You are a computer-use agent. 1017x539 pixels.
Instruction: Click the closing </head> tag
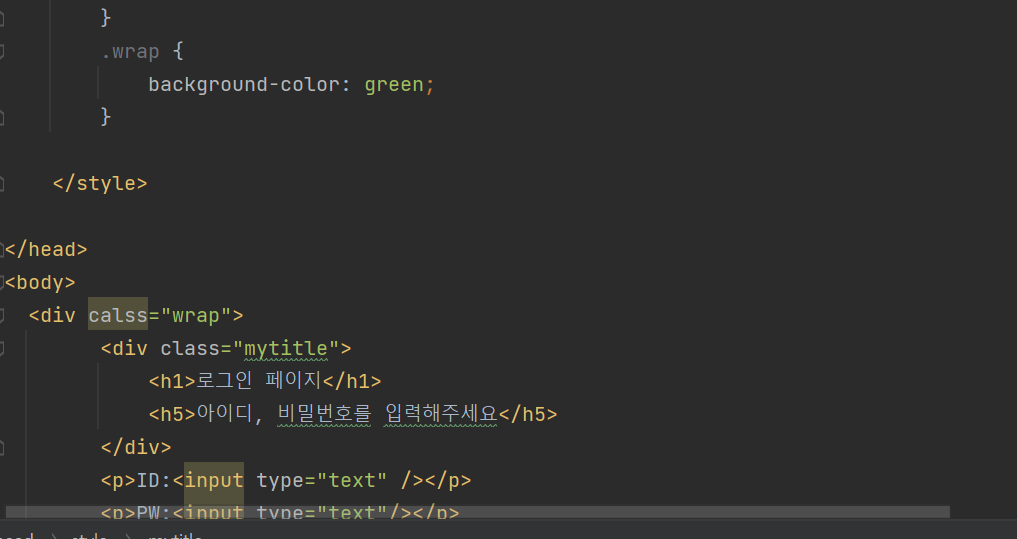coord(46,249)
